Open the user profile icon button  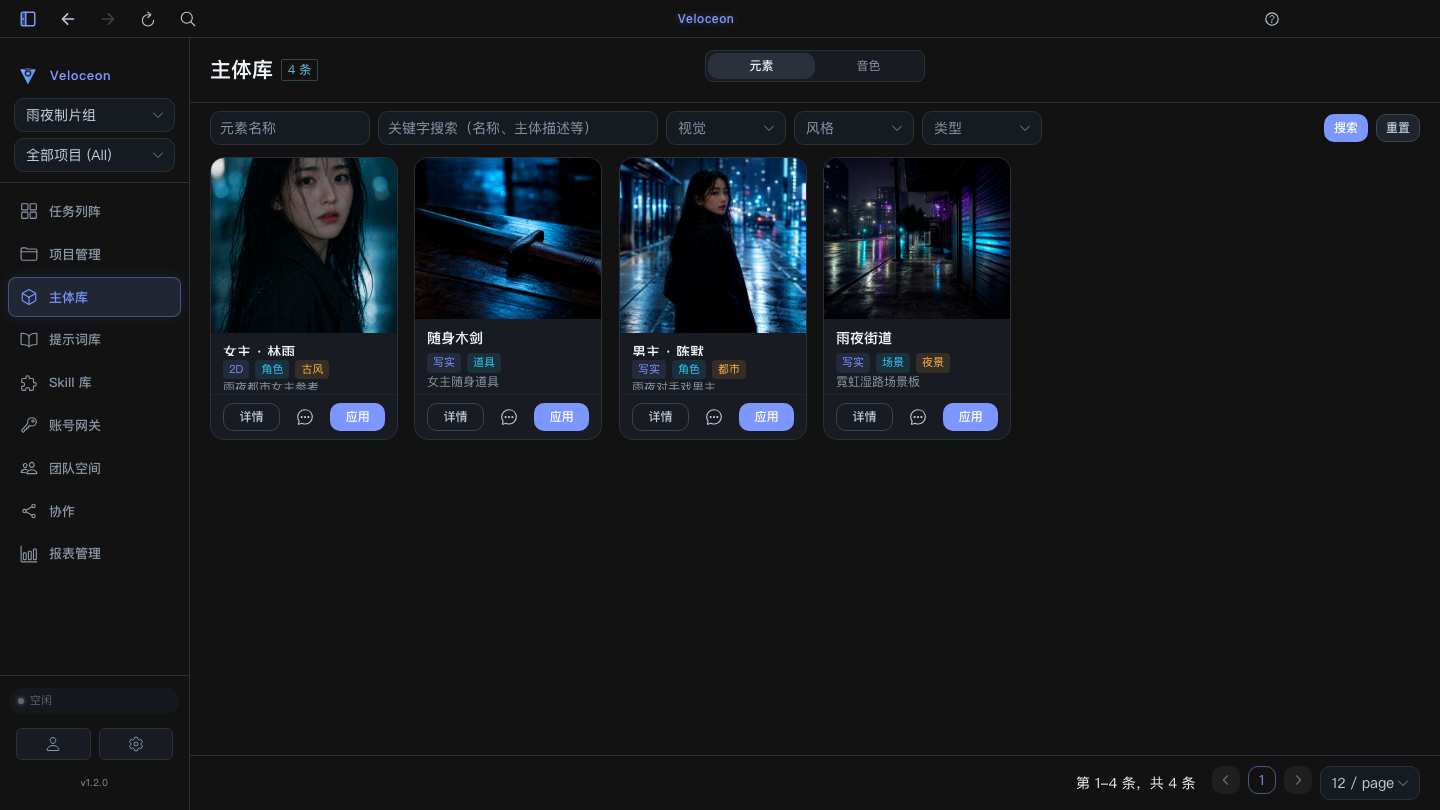[x=53, y=744]
